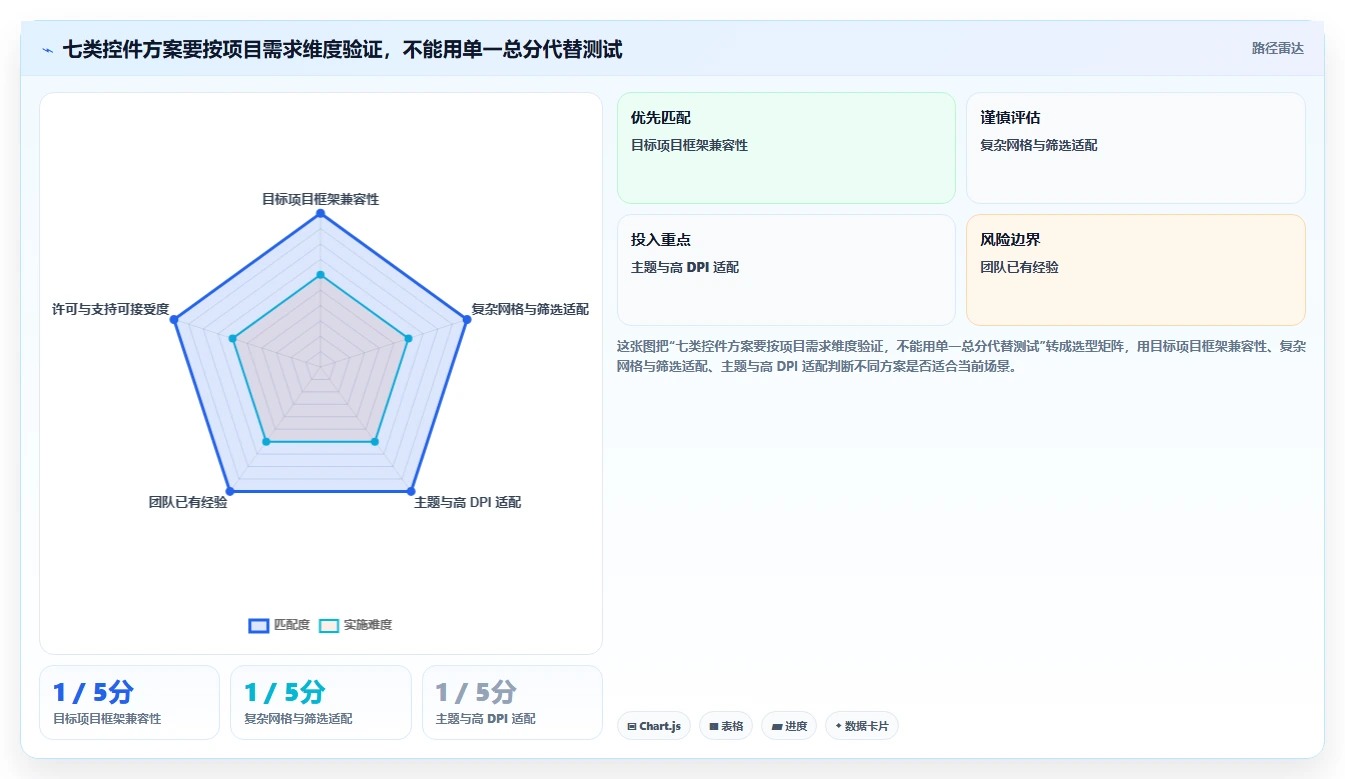Open the 优先匹配 green card

[786, 148]
